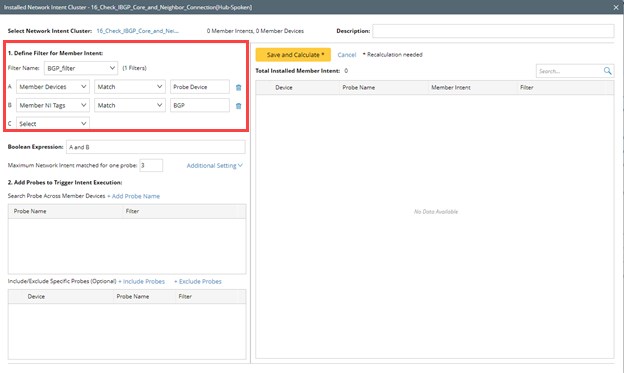Click the Probe Device value field
624x373 pixels.
pyautogui.click(x=200, y=87)
